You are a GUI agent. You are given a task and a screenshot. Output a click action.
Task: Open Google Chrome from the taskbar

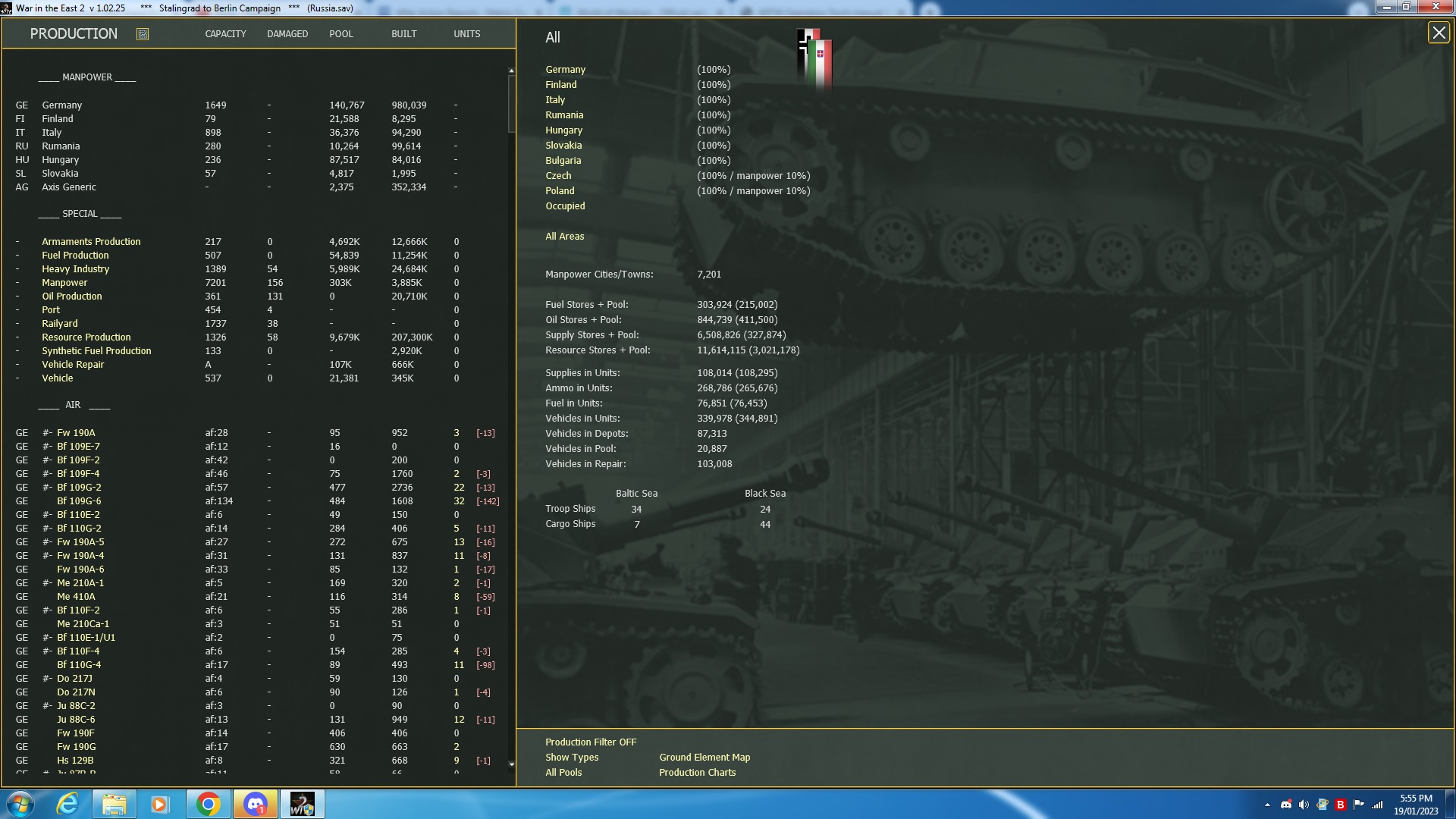[x=208, y=803]
